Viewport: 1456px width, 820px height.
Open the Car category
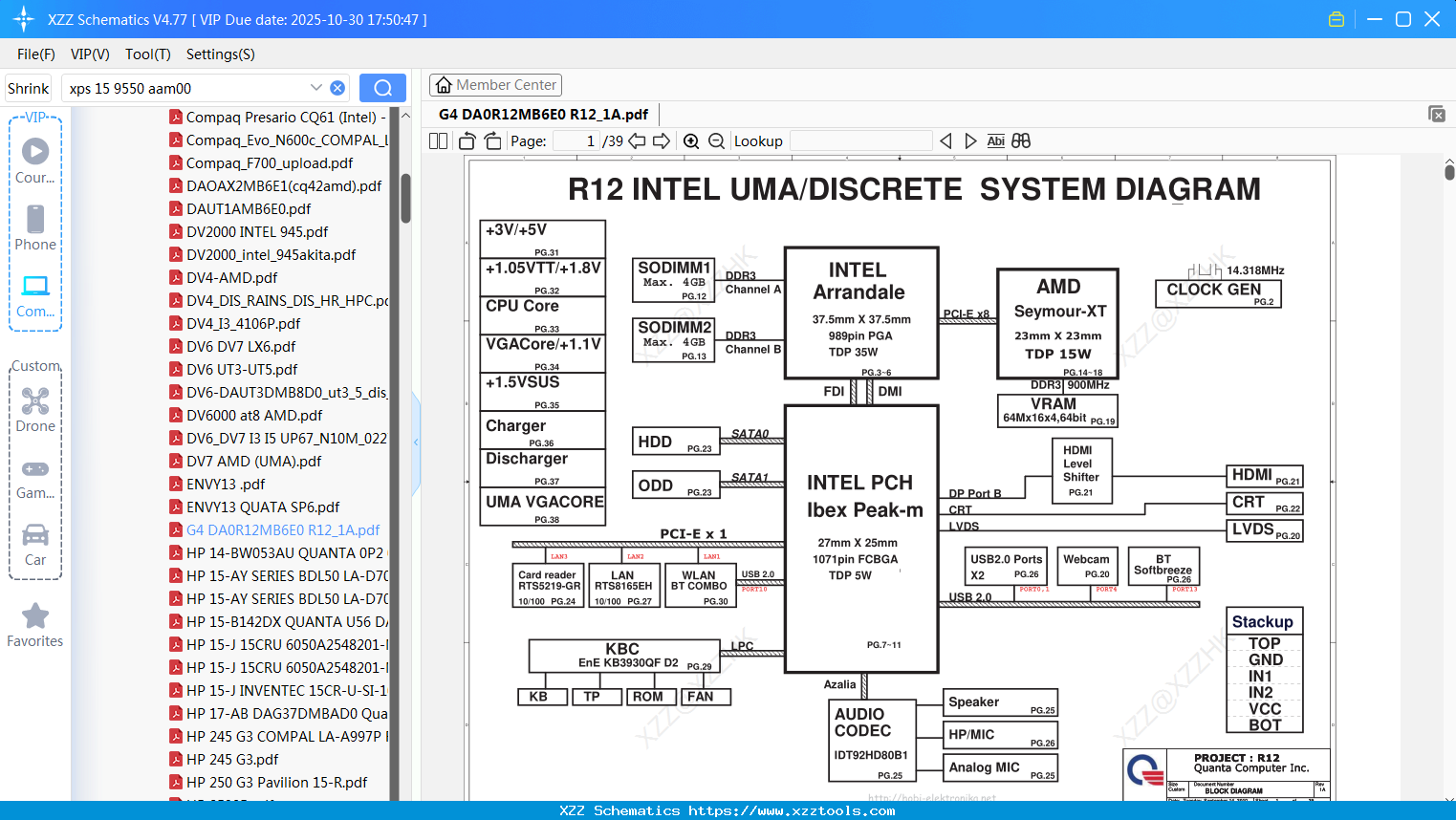35,545
